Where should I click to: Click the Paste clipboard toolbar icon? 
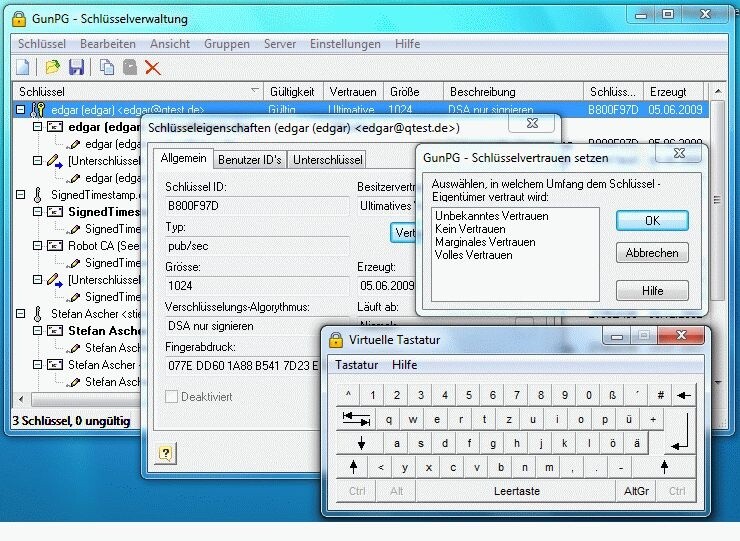[x=130, y=67]
